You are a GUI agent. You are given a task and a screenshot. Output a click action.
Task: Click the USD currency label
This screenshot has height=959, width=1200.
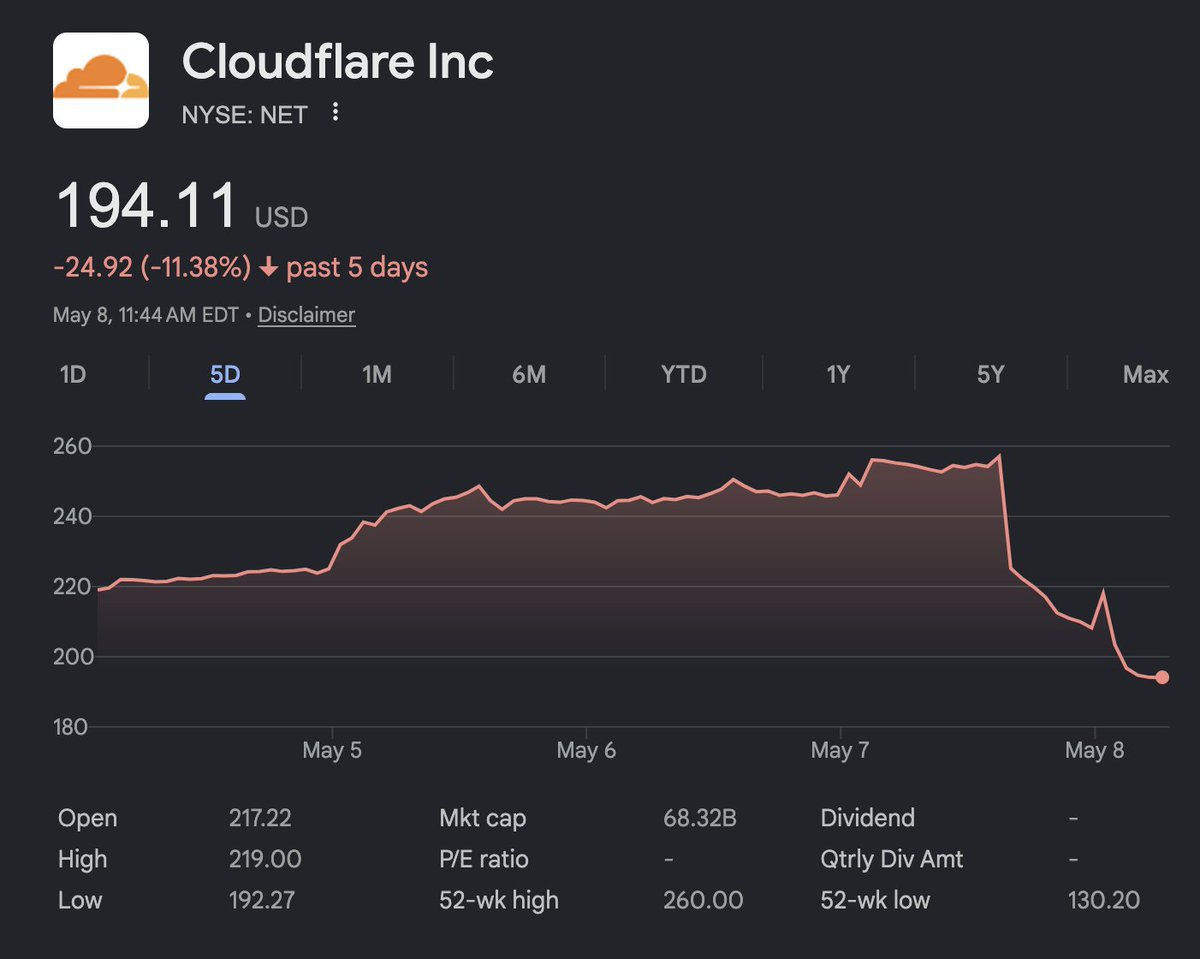click(281, 217)
